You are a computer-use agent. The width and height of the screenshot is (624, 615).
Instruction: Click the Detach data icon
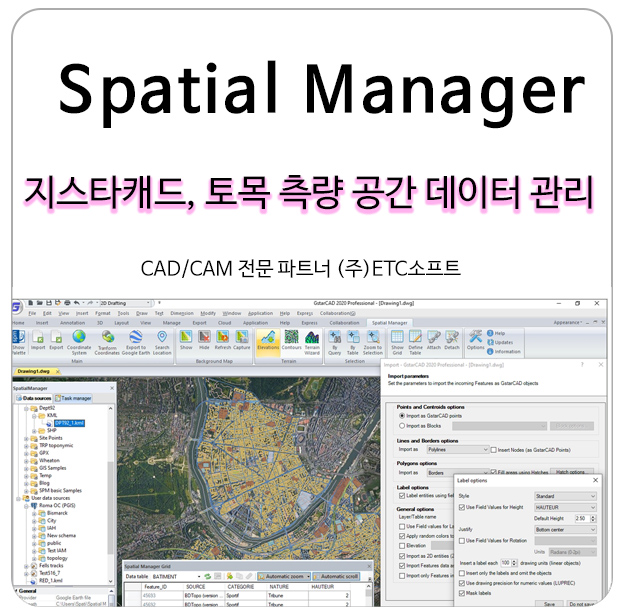(x=452, y=340)
